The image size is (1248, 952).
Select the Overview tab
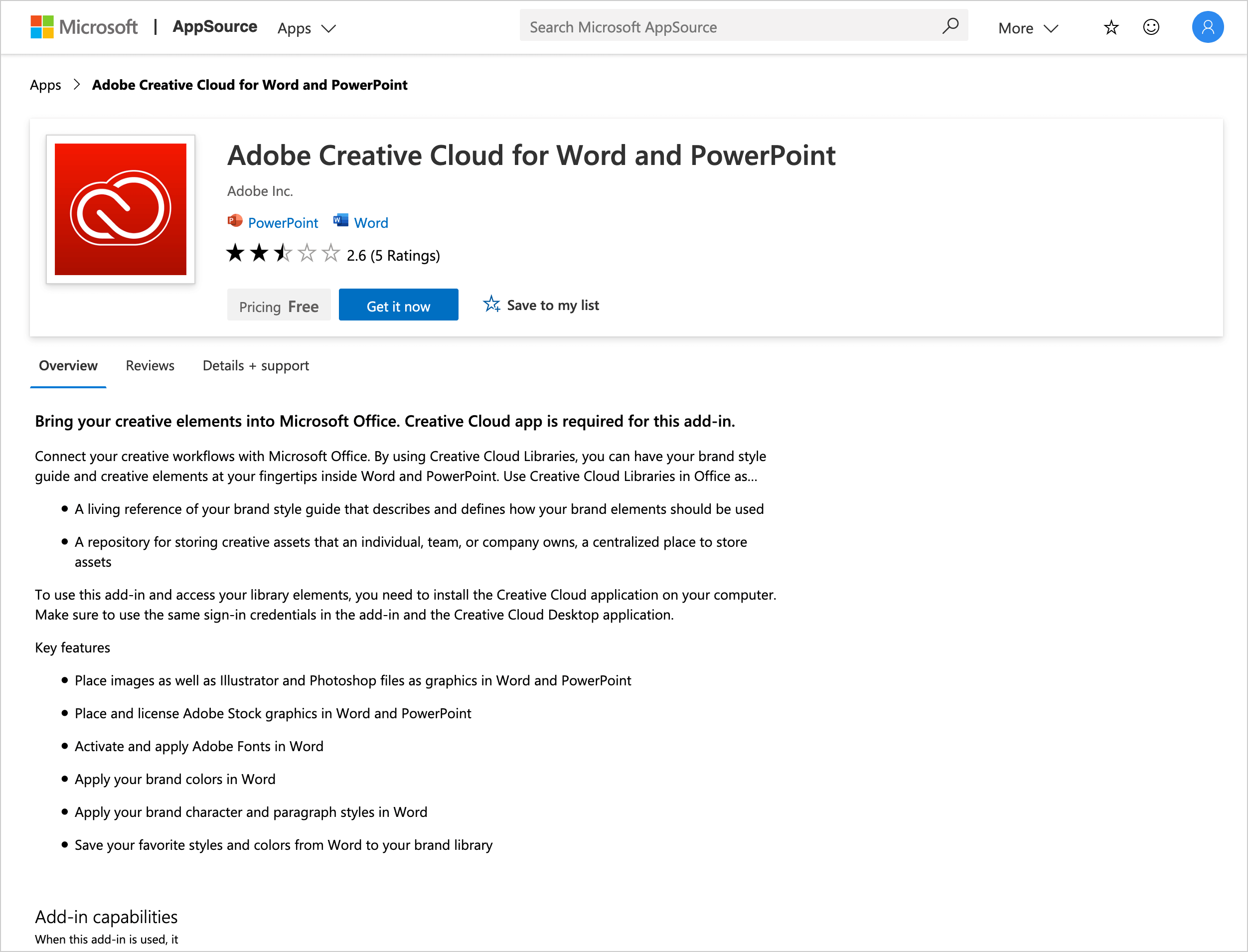point(68,365)
